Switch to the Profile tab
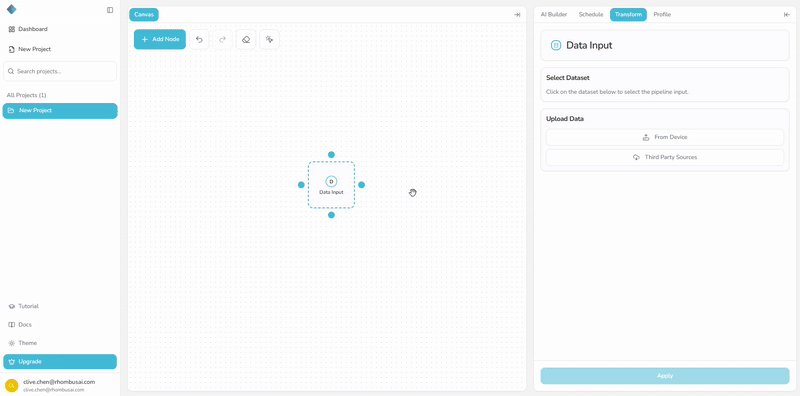Image resolution: width=800 pixels, height=396 pixels. pyautogui.click(x=662, y=15)
